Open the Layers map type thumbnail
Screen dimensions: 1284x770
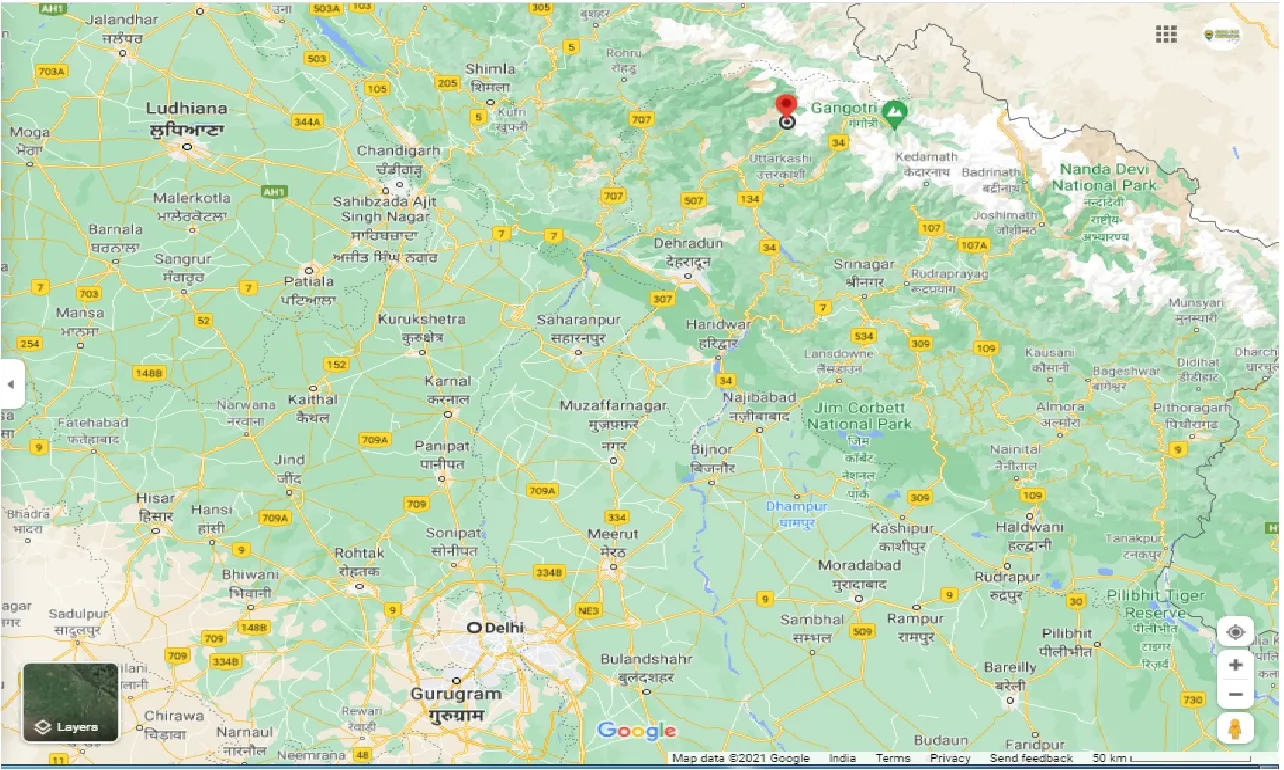coord(71,703)
